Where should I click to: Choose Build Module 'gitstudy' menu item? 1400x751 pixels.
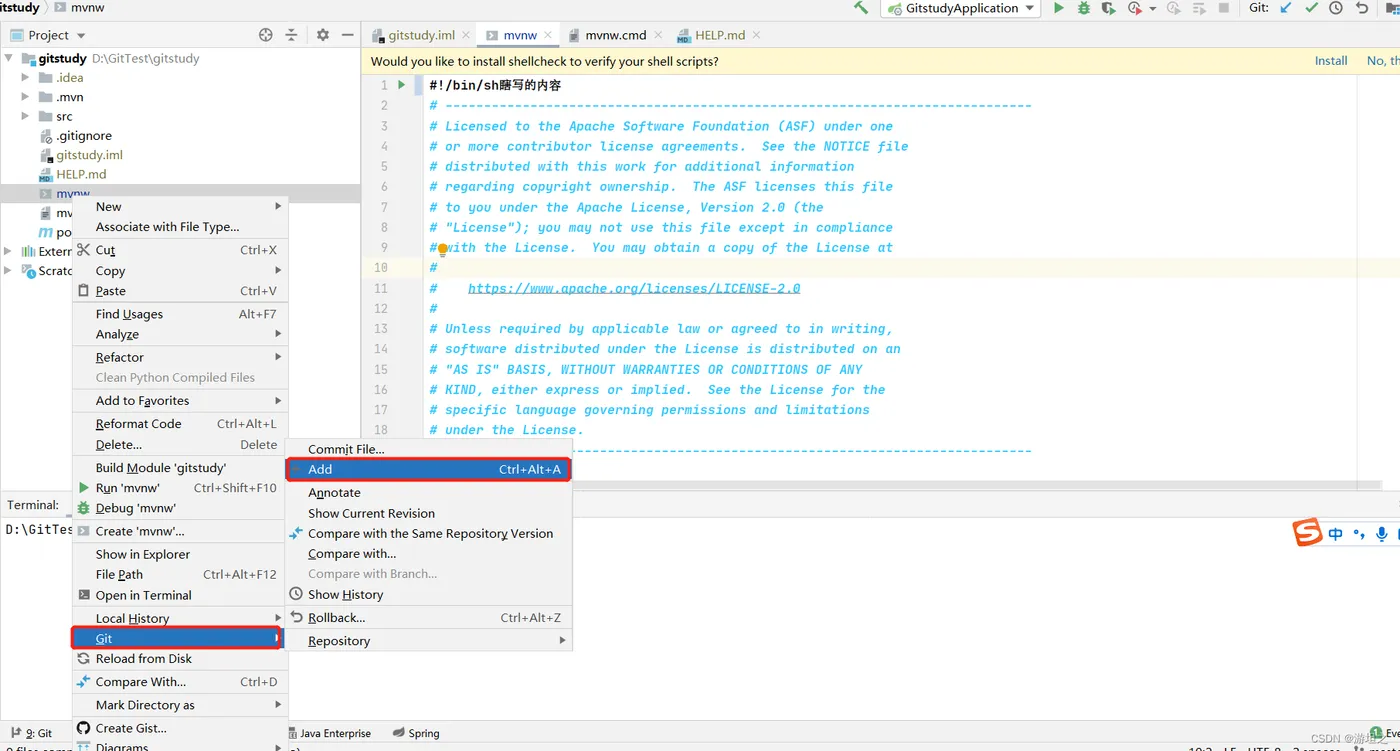(180, 468)
